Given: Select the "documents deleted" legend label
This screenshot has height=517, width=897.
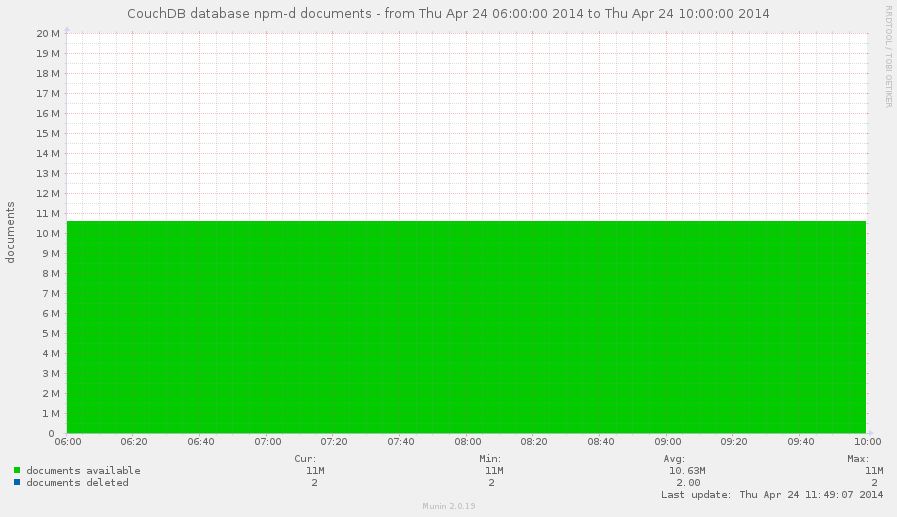Looking at the screenshot, I should tap(77, 483).
